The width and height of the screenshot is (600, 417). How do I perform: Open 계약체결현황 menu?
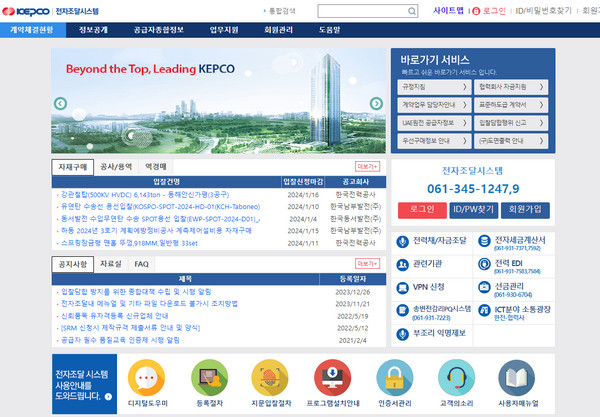pos(33,30)
